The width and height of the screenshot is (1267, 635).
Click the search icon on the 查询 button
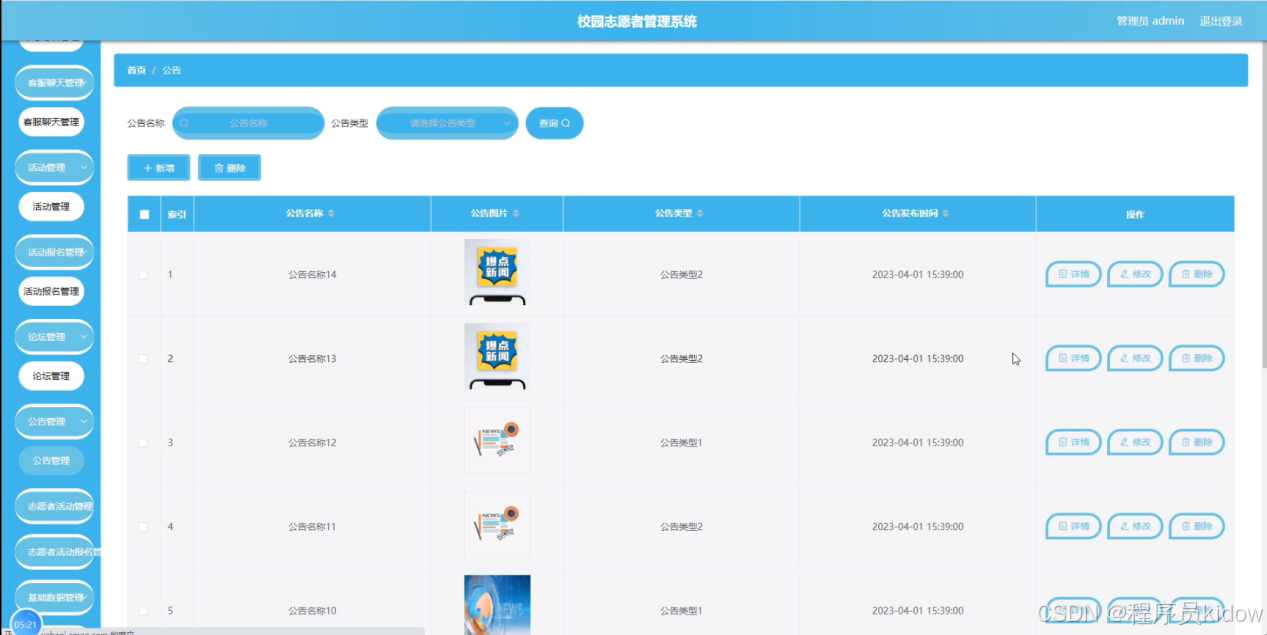pyautogui.click(x=566, y=124)
